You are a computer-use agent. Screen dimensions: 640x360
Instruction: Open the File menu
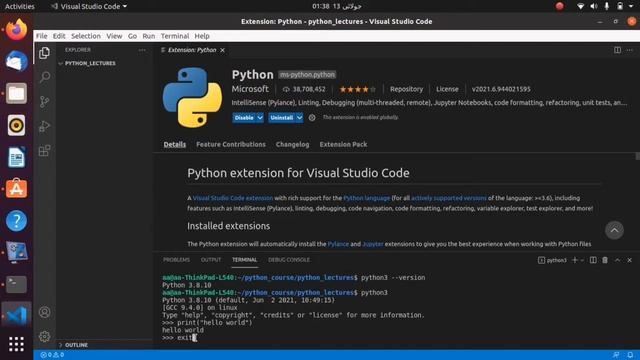tap(42, 36)
